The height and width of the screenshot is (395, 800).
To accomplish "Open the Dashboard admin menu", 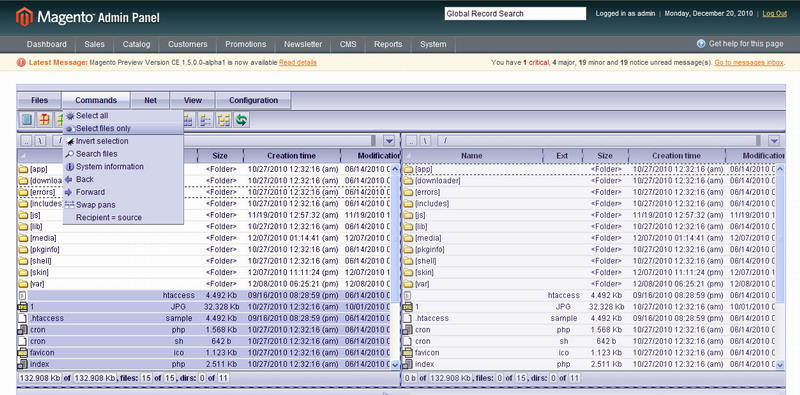I will 46,44.
